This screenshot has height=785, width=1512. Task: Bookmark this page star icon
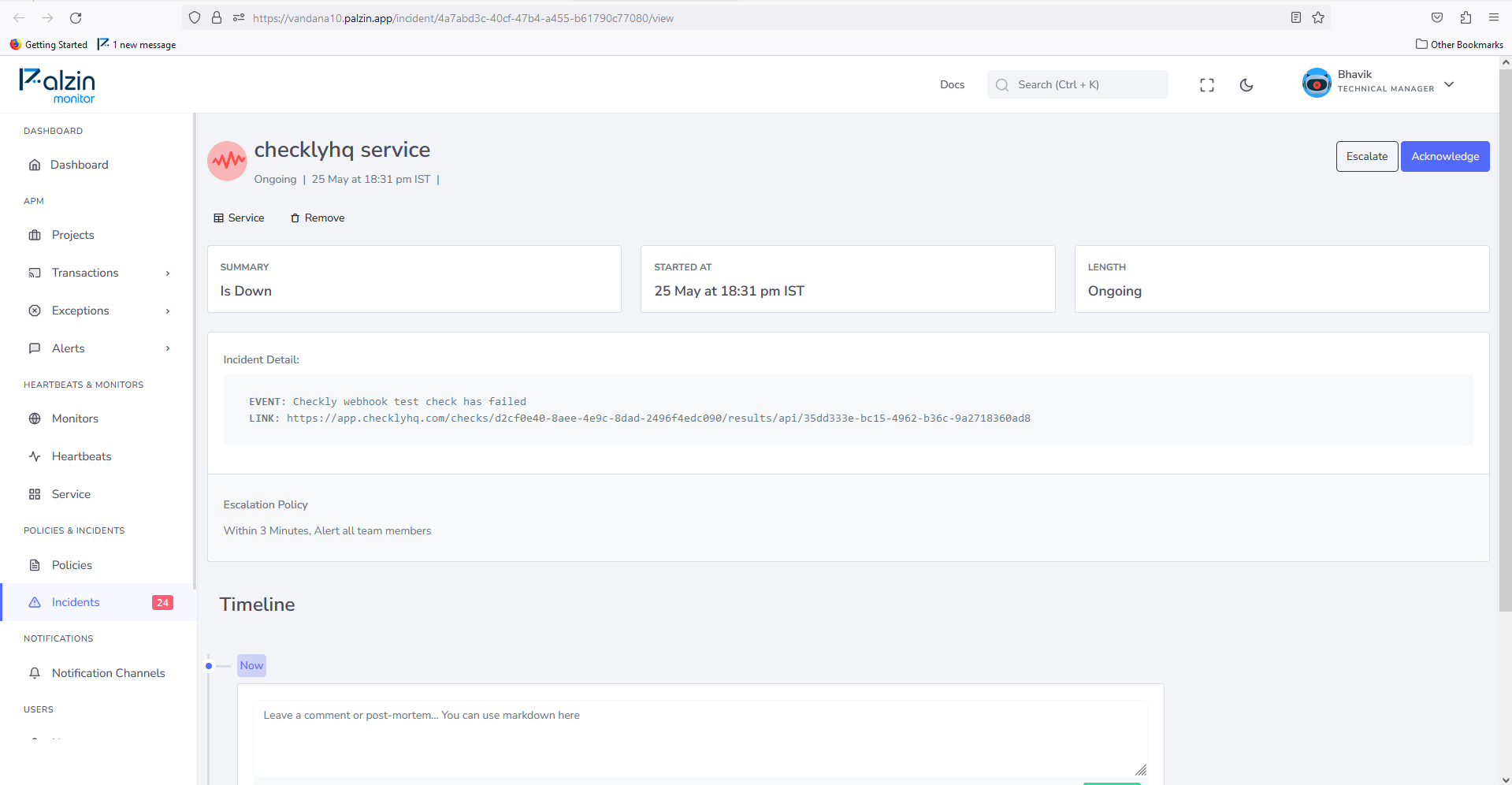(x=1318, y=17)
